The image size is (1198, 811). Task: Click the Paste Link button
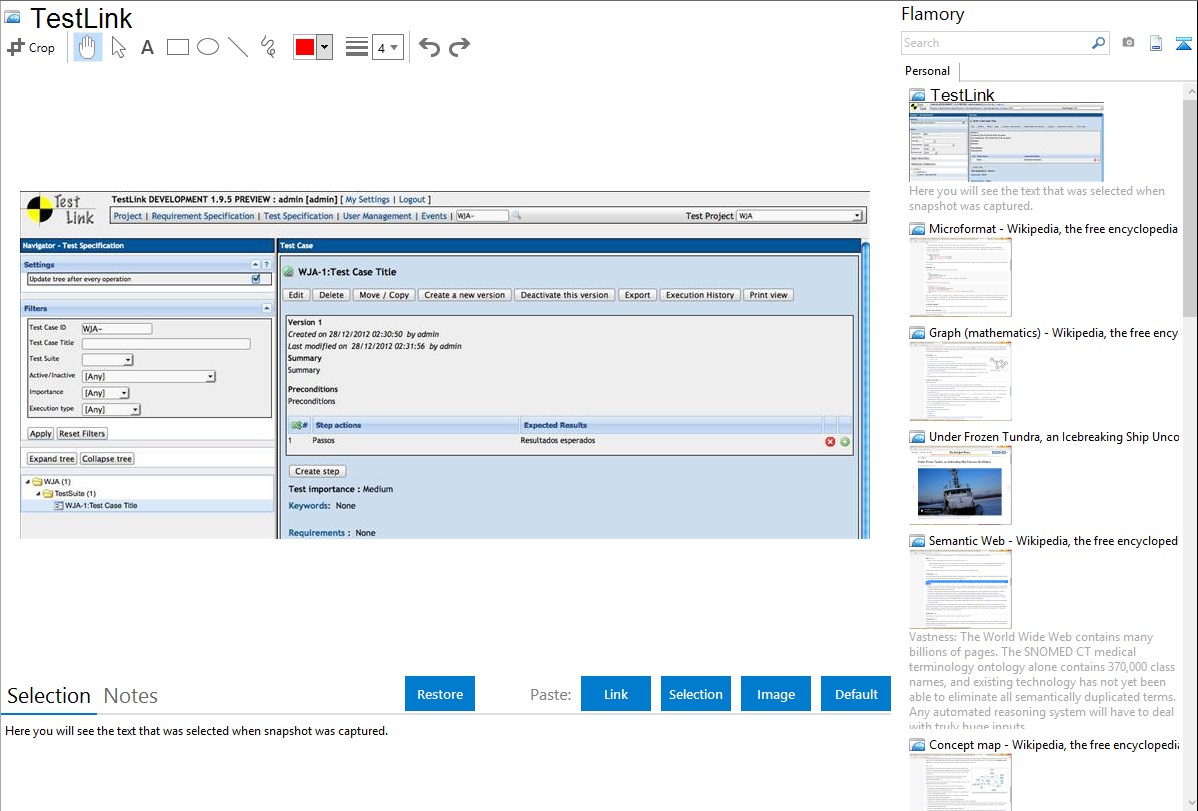(x=616, y=694)
